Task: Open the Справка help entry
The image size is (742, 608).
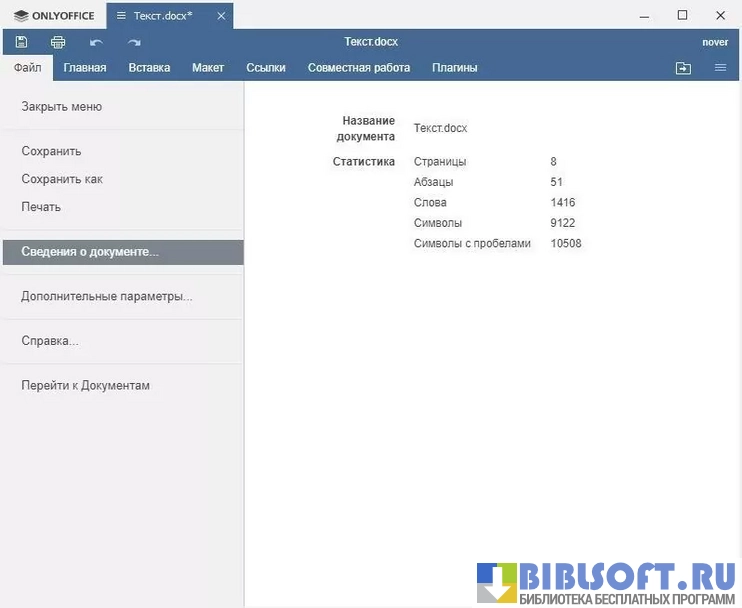Action: [50, 341]
